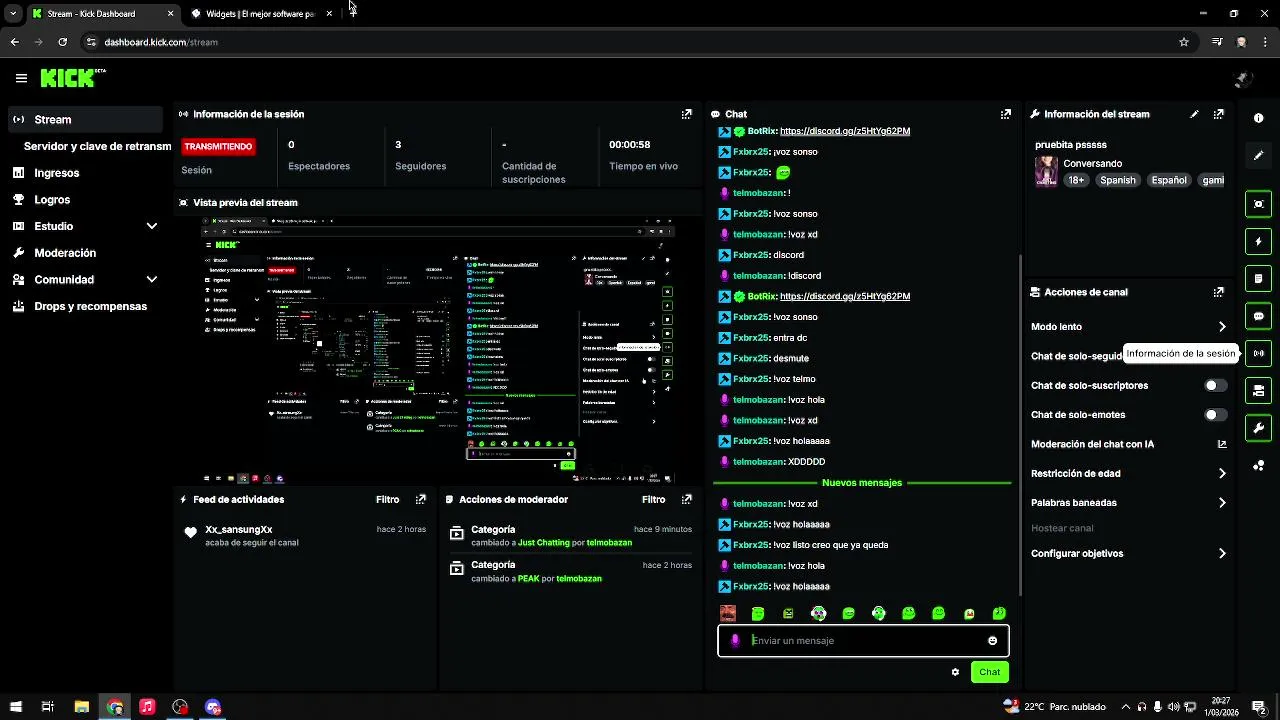Image resolution: width=1280 pixels, height=720 pixels.
Task: Edit stream info with pencil icon in panel header
Action: [x=1194, y=114]
